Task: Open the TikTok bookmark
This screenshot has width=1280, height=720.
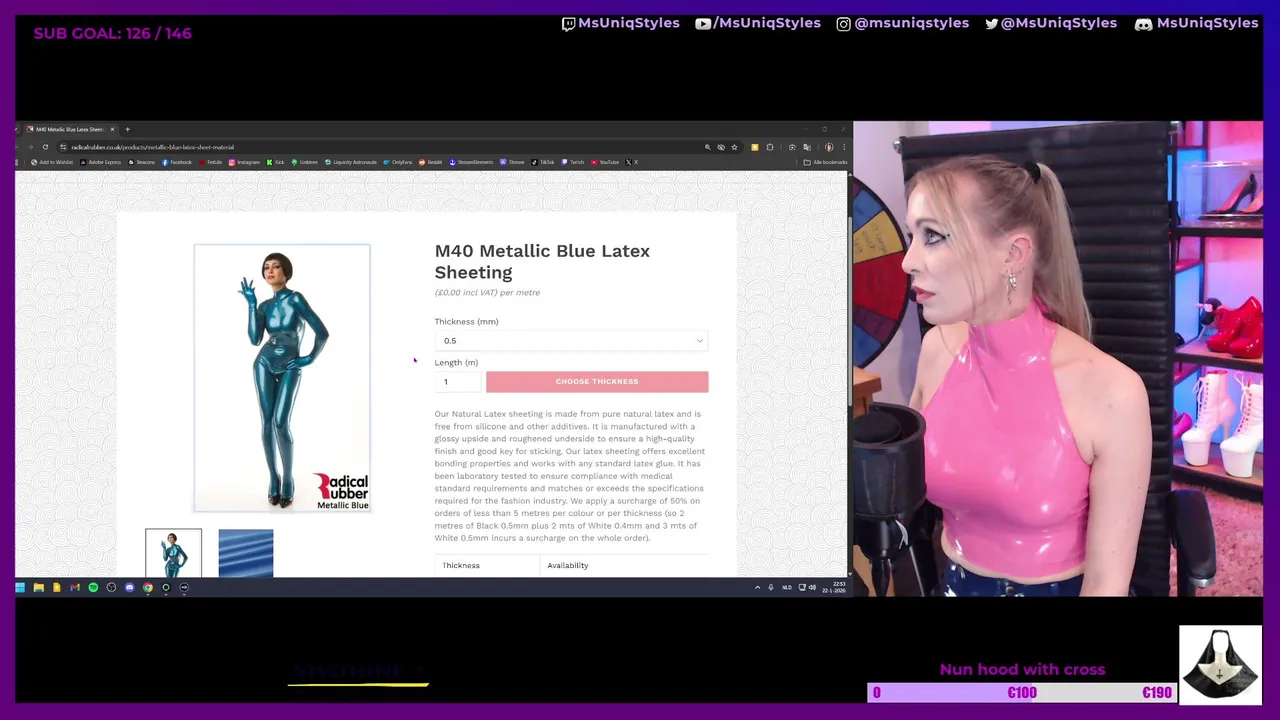Action: [543, 162]
